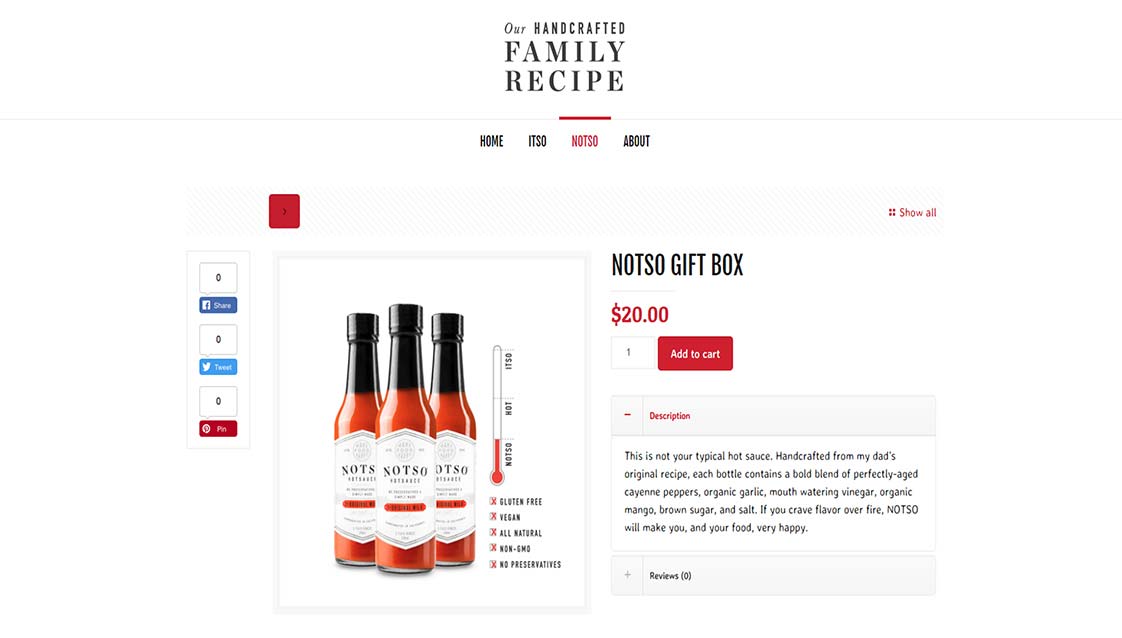Viewport: 1122px width, 638px height.
Task: Open the Reviews (0) accordion header
Action: click(773, 575)
